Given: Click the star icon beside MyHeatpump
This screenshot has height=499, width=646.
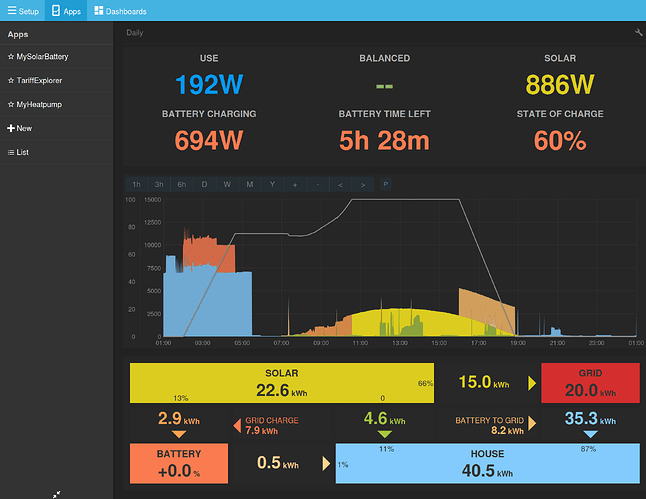Looking at the screenshot, I should [11, 104].
